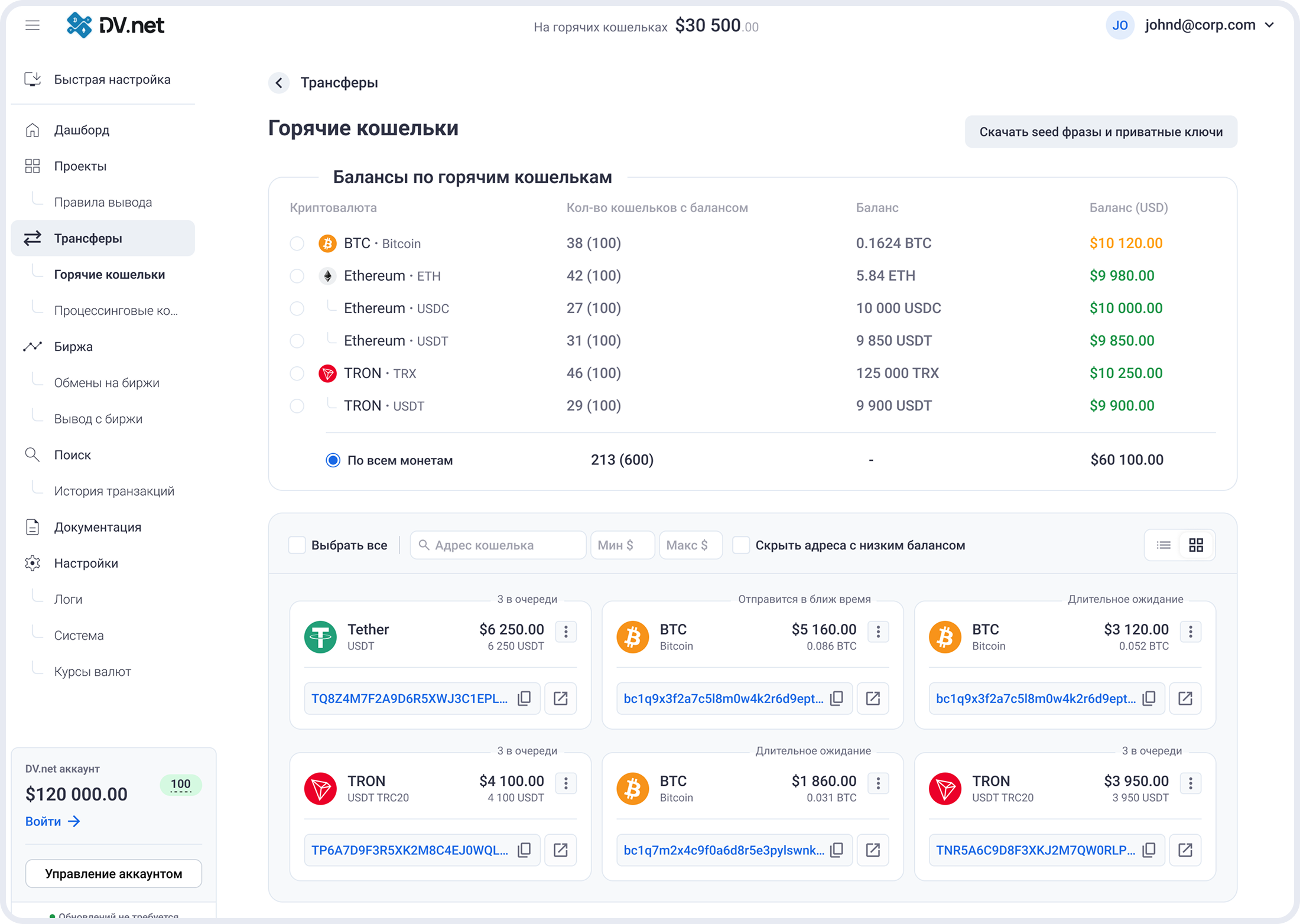Open Процессинговые кошельки in sidebar
The width and height of the screenshot is (1300, 924).
pyautogui.click(x=115, y=311)
